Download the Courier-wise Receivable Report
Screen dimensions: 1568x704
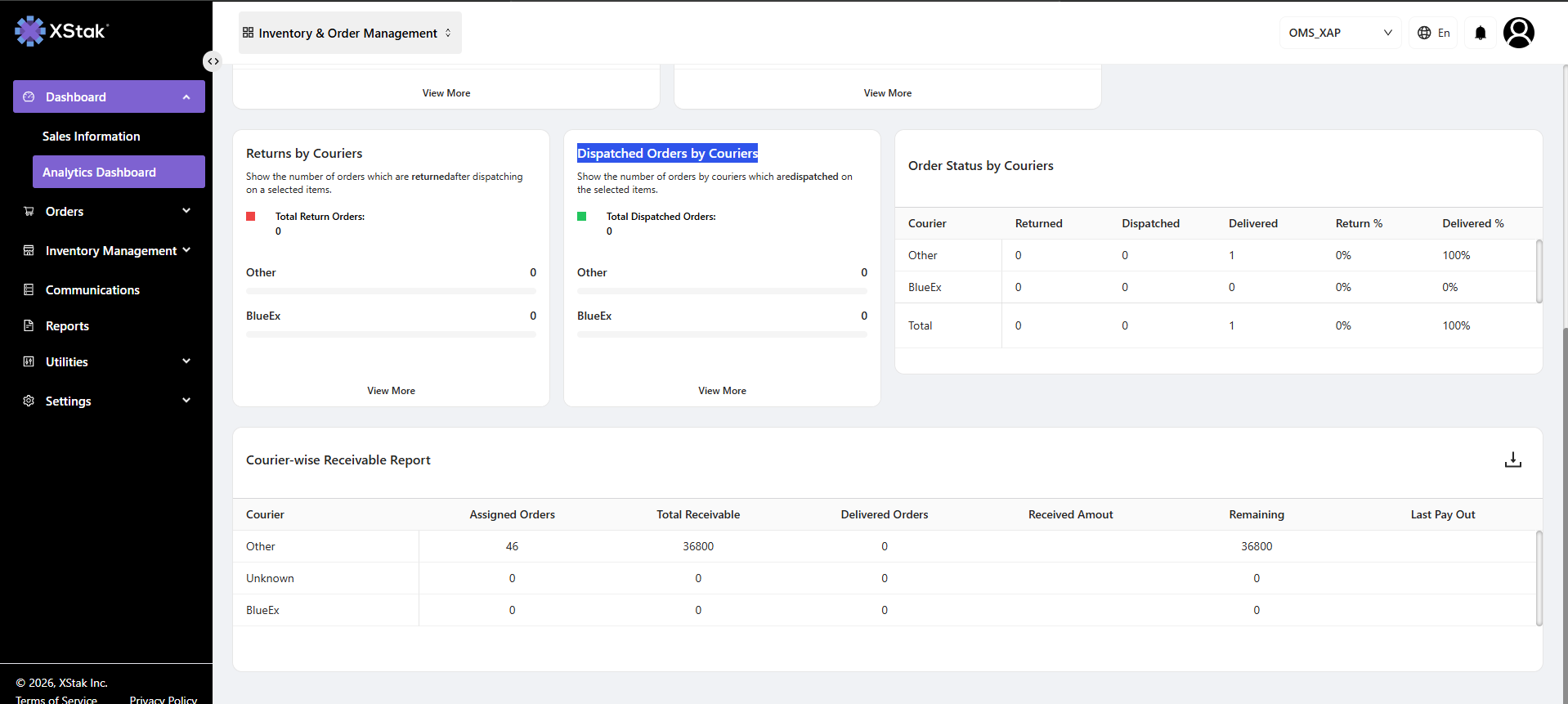pyautogui.click(x=1512, y=460)
